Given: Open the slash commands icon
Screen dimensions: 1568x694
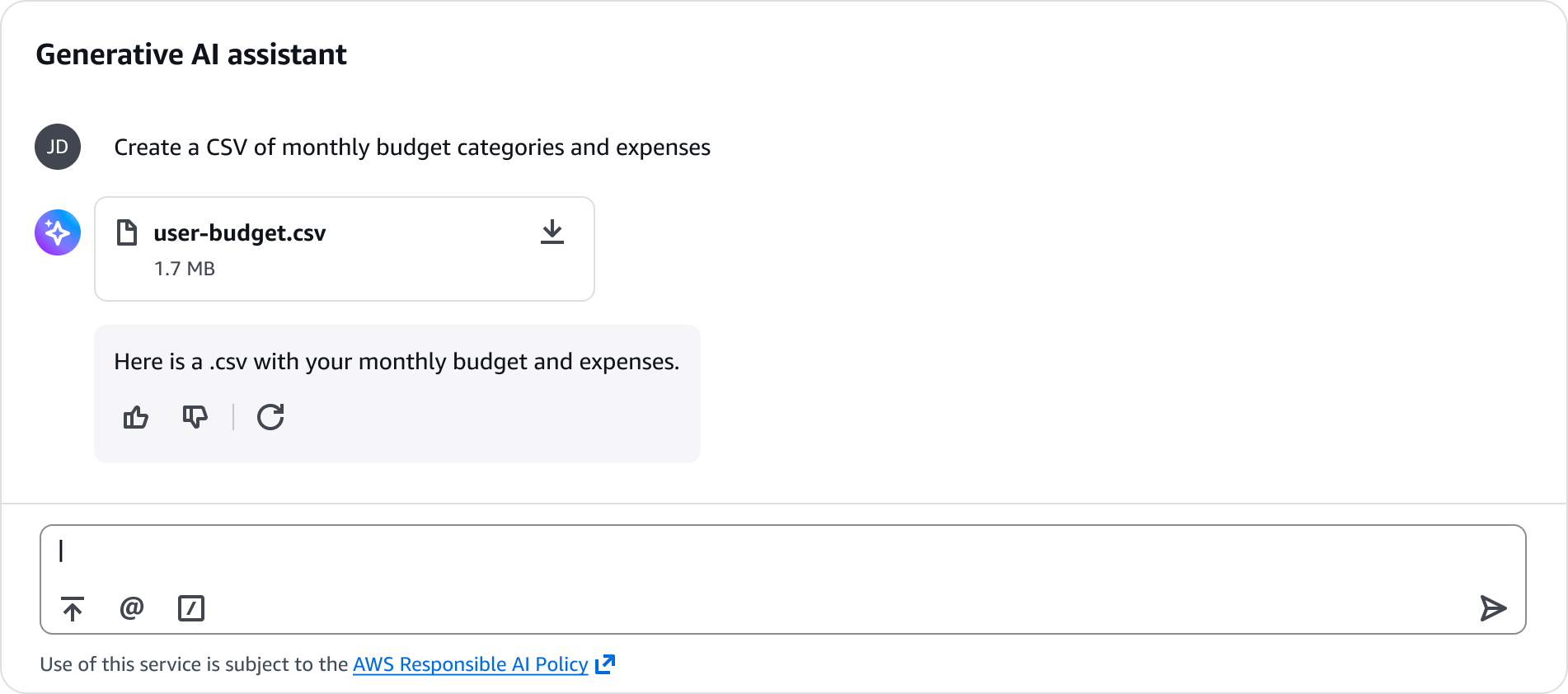Looking at the screenshot, I should tap(191, 608).
